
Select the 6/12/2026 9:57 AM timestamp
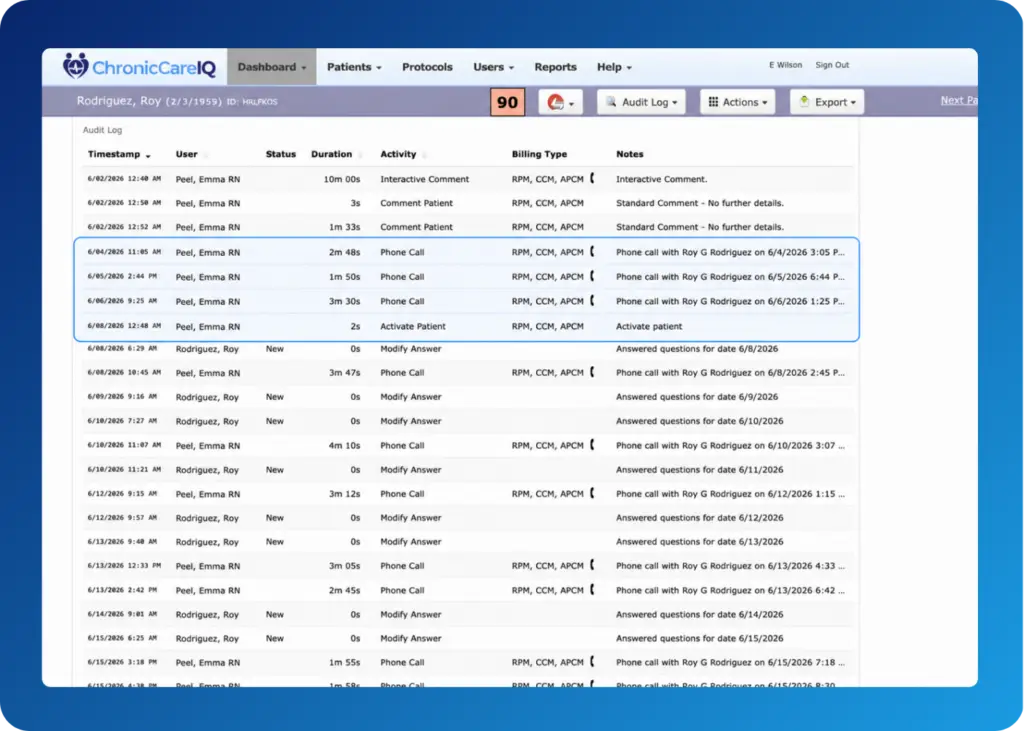pos(122,517)
